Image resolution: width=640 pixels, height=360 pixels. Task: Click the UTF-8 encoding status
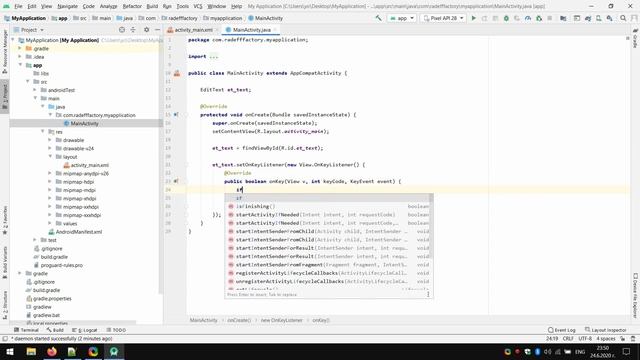pyautogui.click(x=585, y=338)
